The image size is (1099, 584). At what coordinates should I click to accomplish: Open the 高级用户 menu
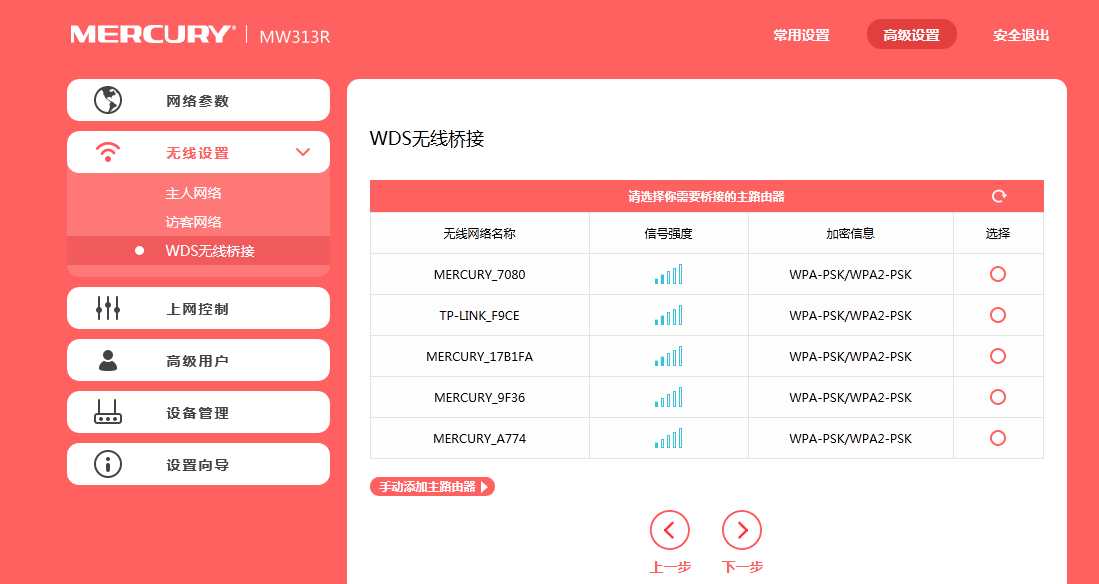[198, 360]
